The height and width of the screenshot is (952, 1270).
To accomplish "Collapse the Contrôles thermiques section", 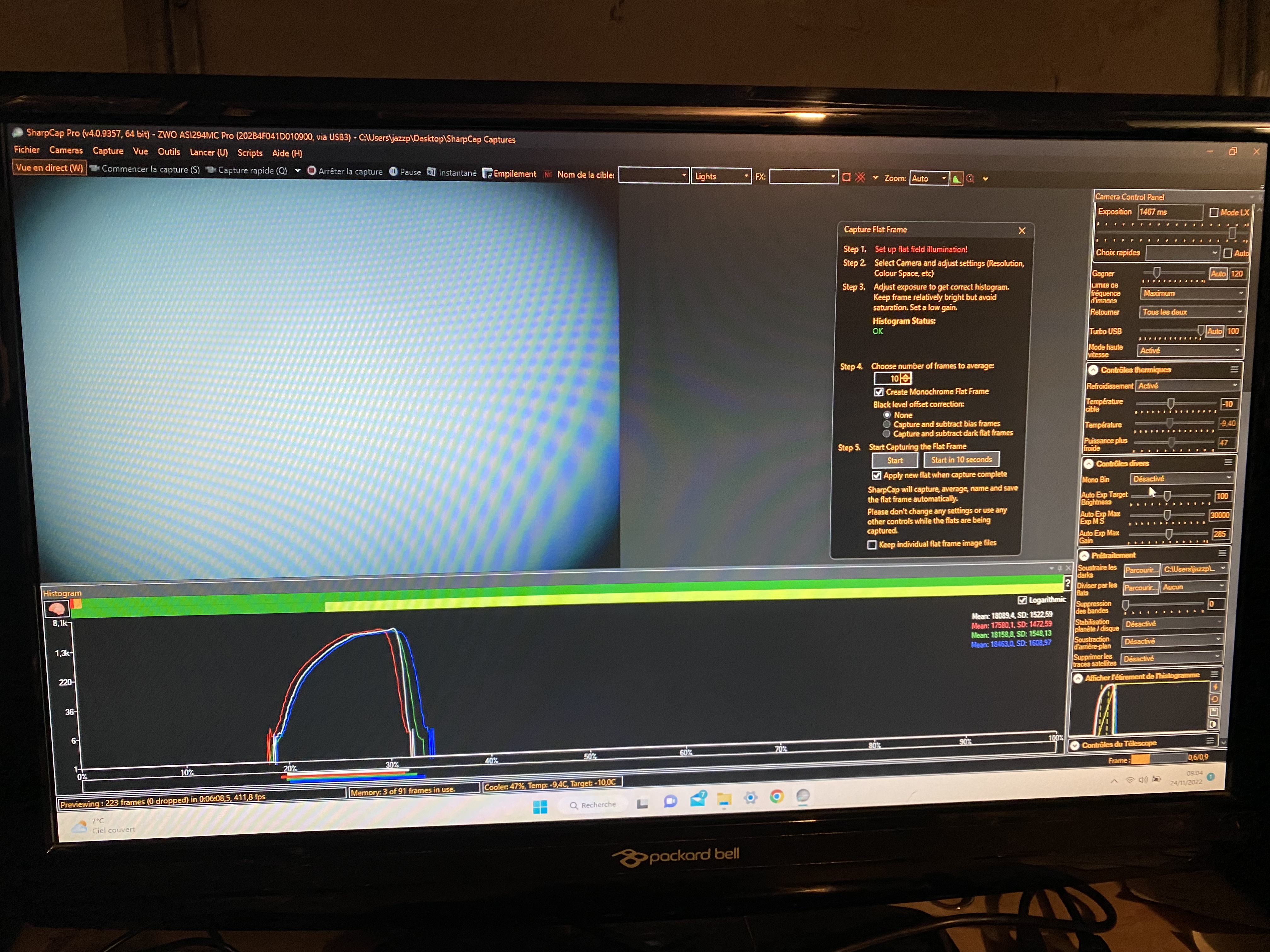I will coord(1093,370).
